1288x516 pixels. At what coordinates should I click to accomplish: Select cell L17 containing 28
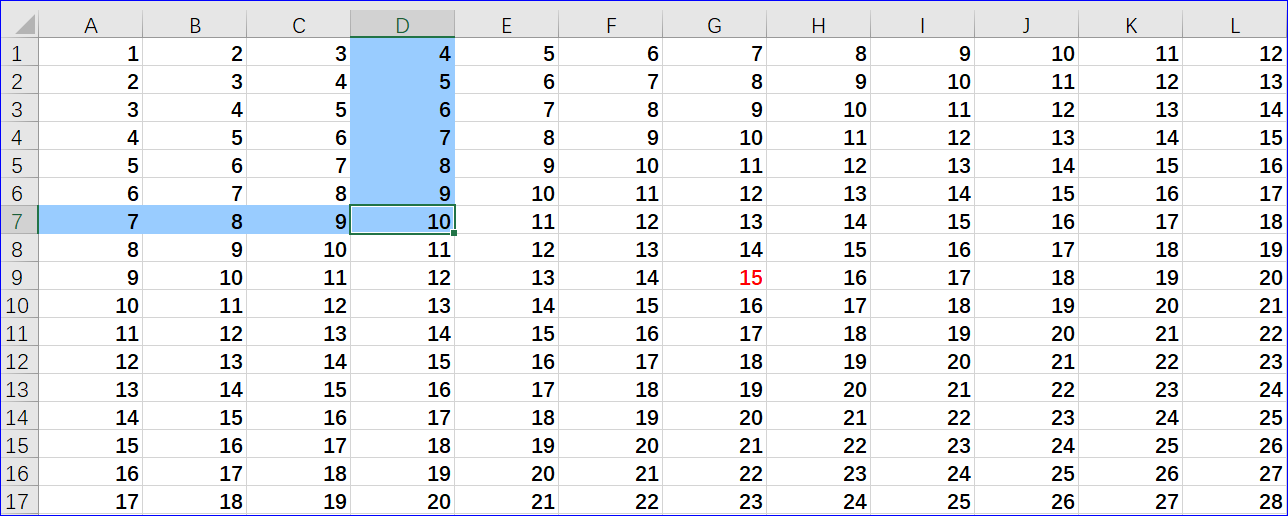pos(1235,500)
